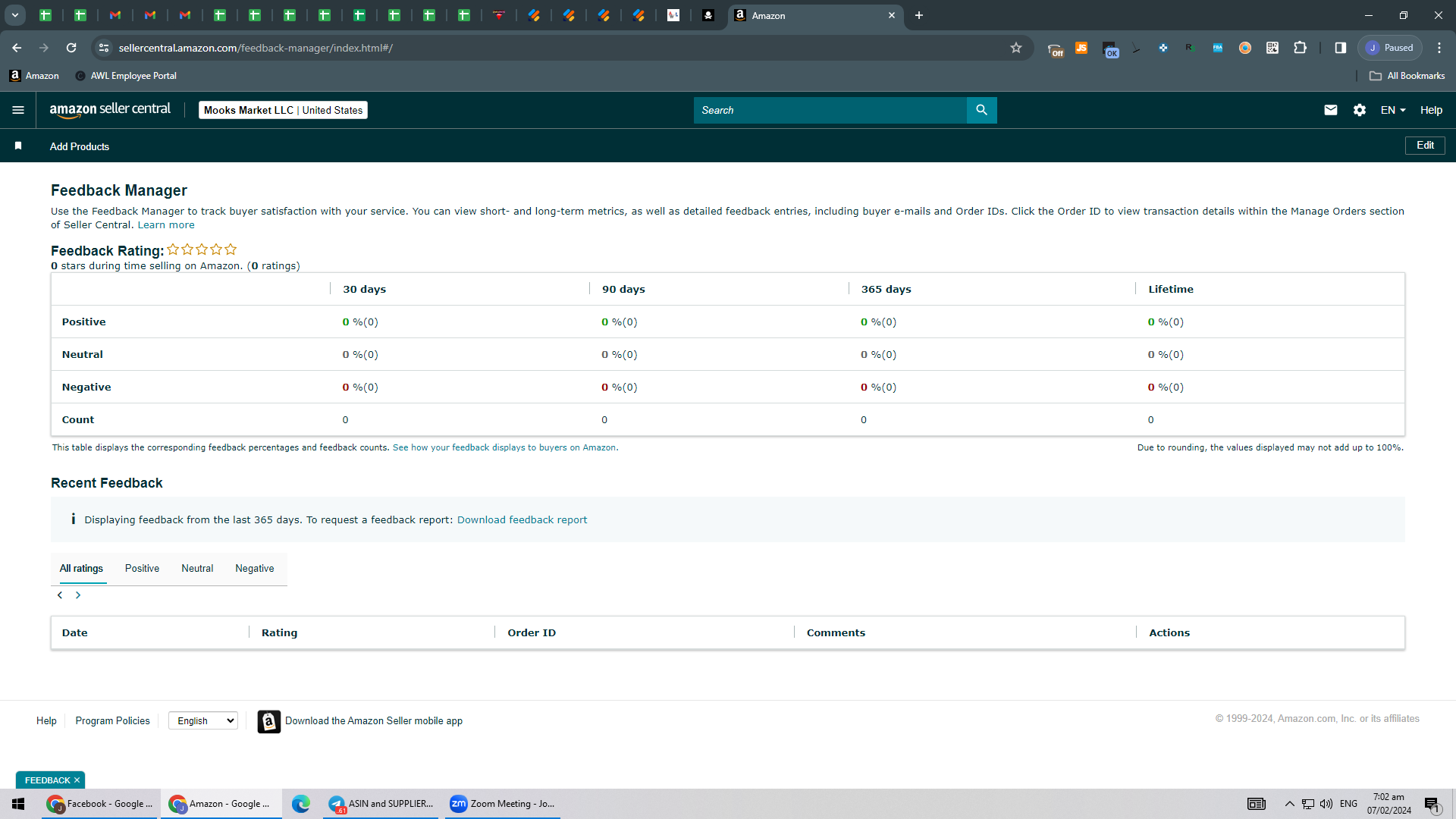Switch to the Neutral feedback tab
Viewport: 1456px width, 819px height.
[x=197, y=568]
